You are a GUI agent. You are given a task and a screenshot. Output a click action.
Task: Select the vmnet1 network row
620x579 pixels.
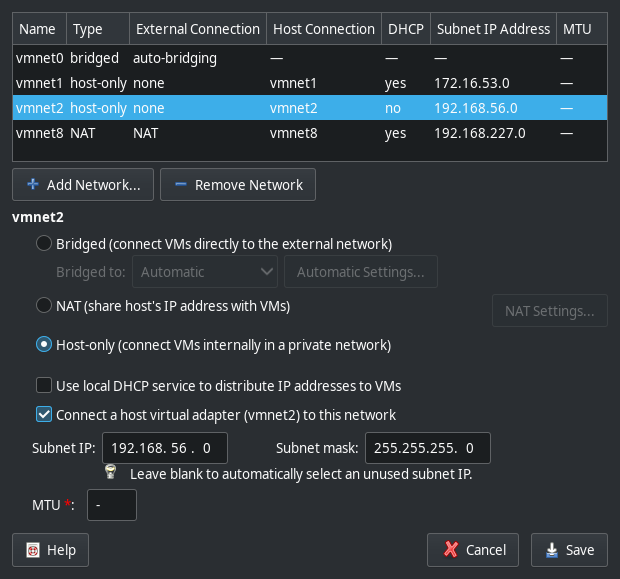point(310,83)
